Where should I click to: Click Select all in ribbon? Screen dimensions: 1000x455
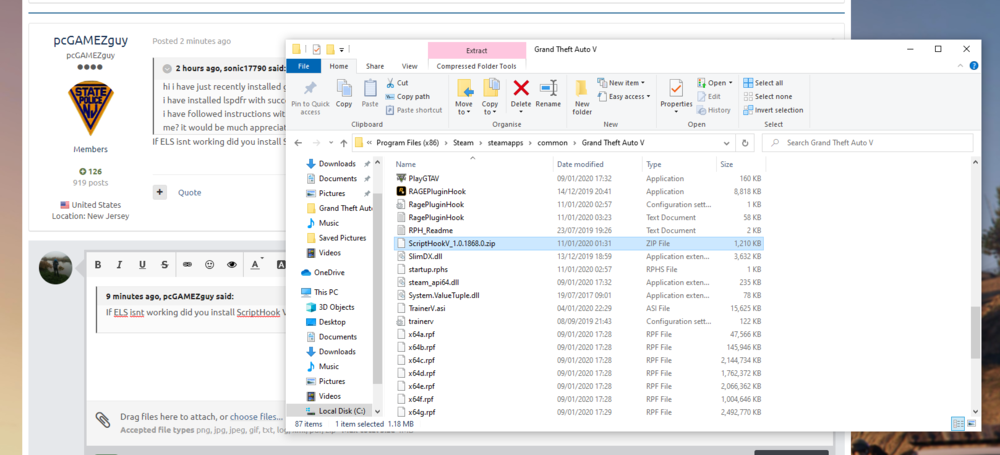pos(763,83)
